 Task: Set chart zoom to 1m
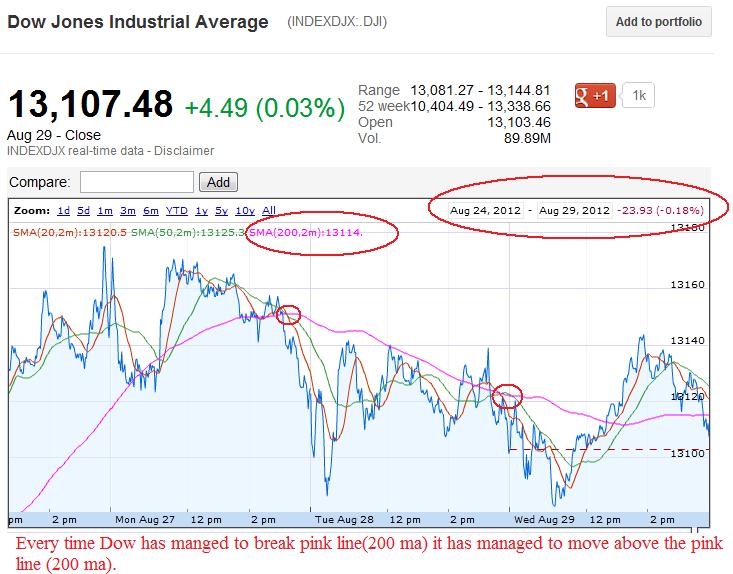point(105,211)
